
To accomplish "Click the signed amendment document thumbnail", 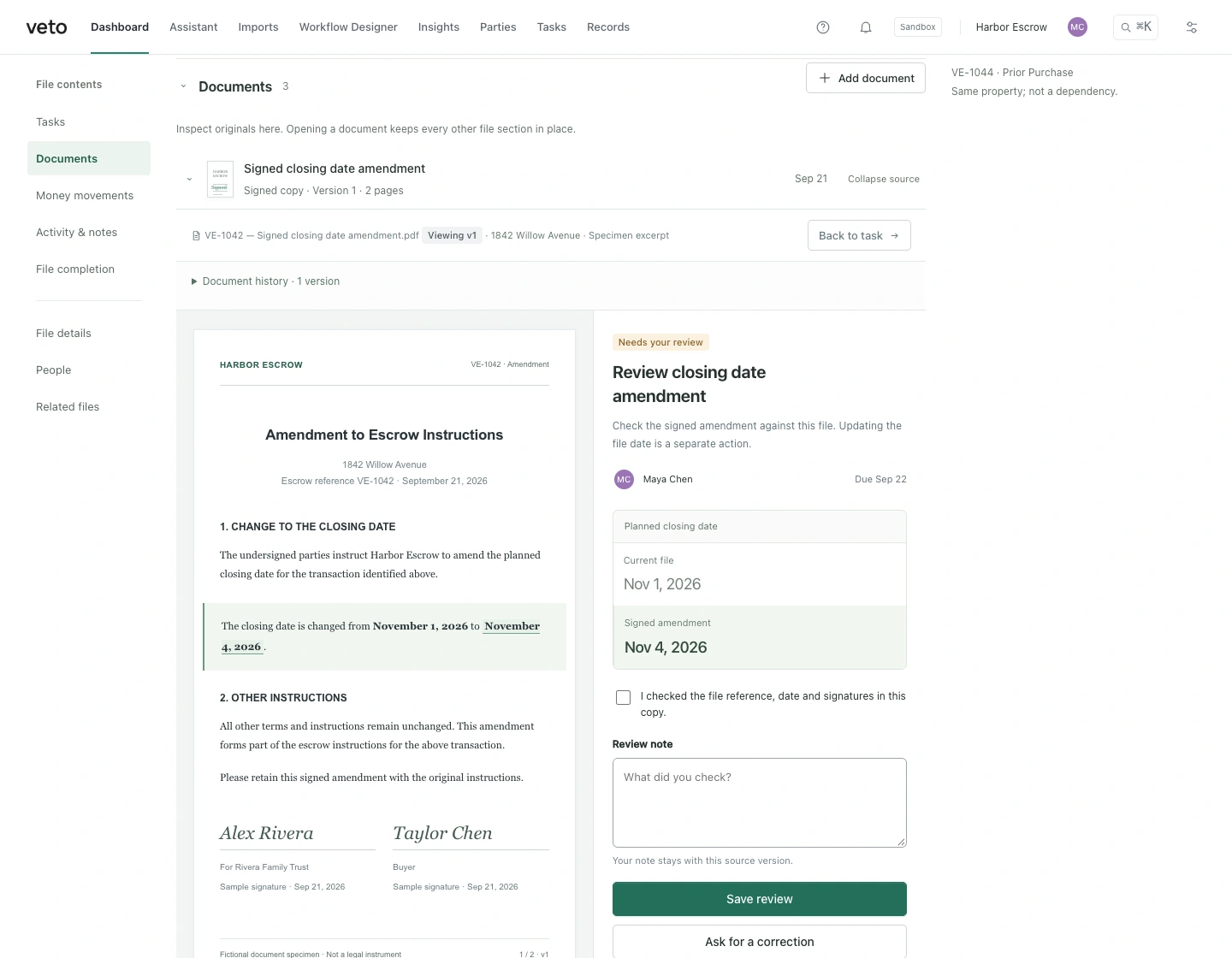I will click(220, 180).
